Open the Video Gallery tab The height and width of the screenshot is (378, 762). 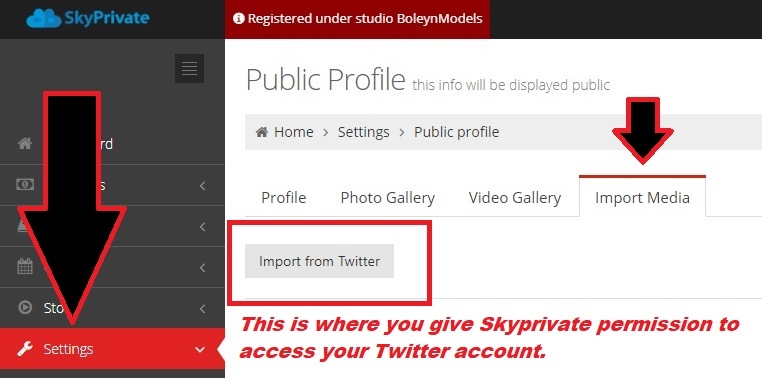[x=515, y=198]
